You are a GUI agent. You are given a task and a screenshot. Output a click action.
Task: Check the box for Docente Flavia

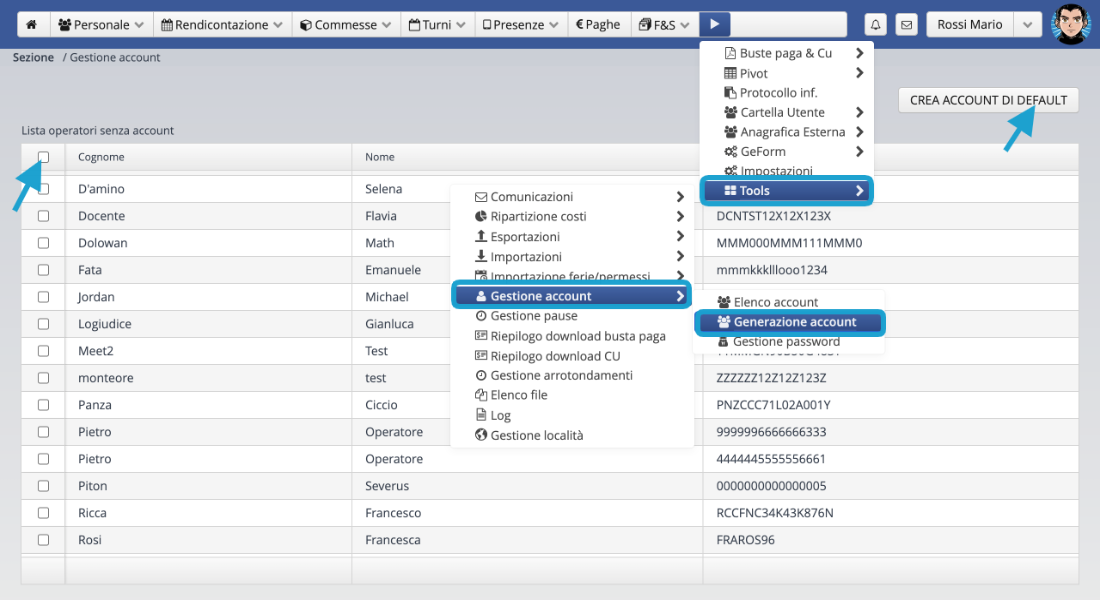click(43, 216)
